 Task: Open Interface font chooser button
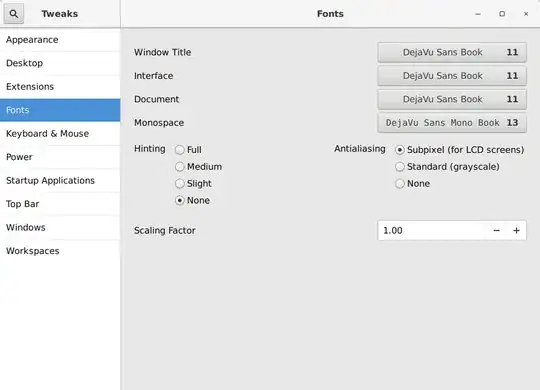[x=452, y=76]
